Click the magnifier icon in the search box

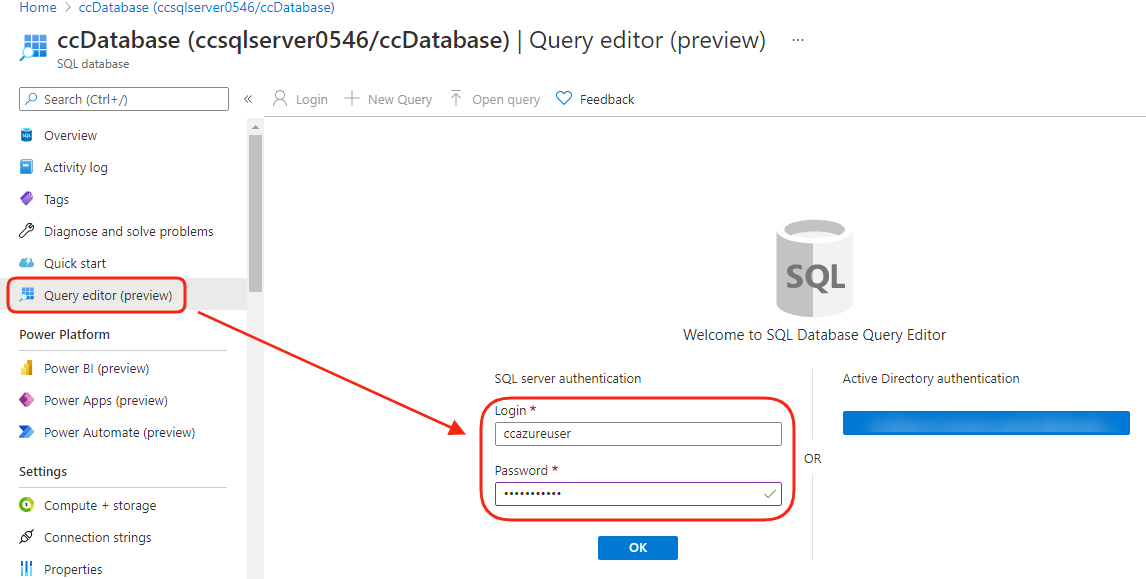click(x=31, y=99)
